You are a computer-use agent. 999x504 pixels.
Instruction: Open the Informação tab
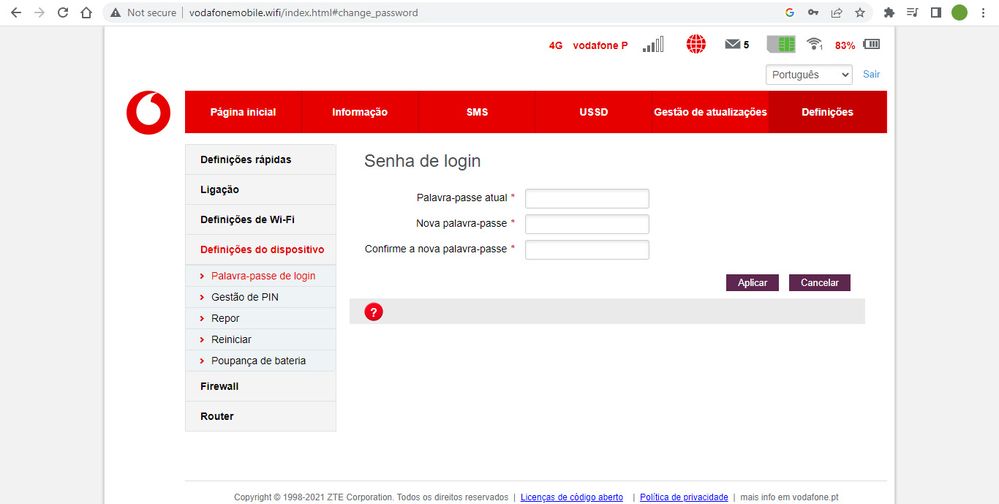pyautogui.click(x=360, y=112)
